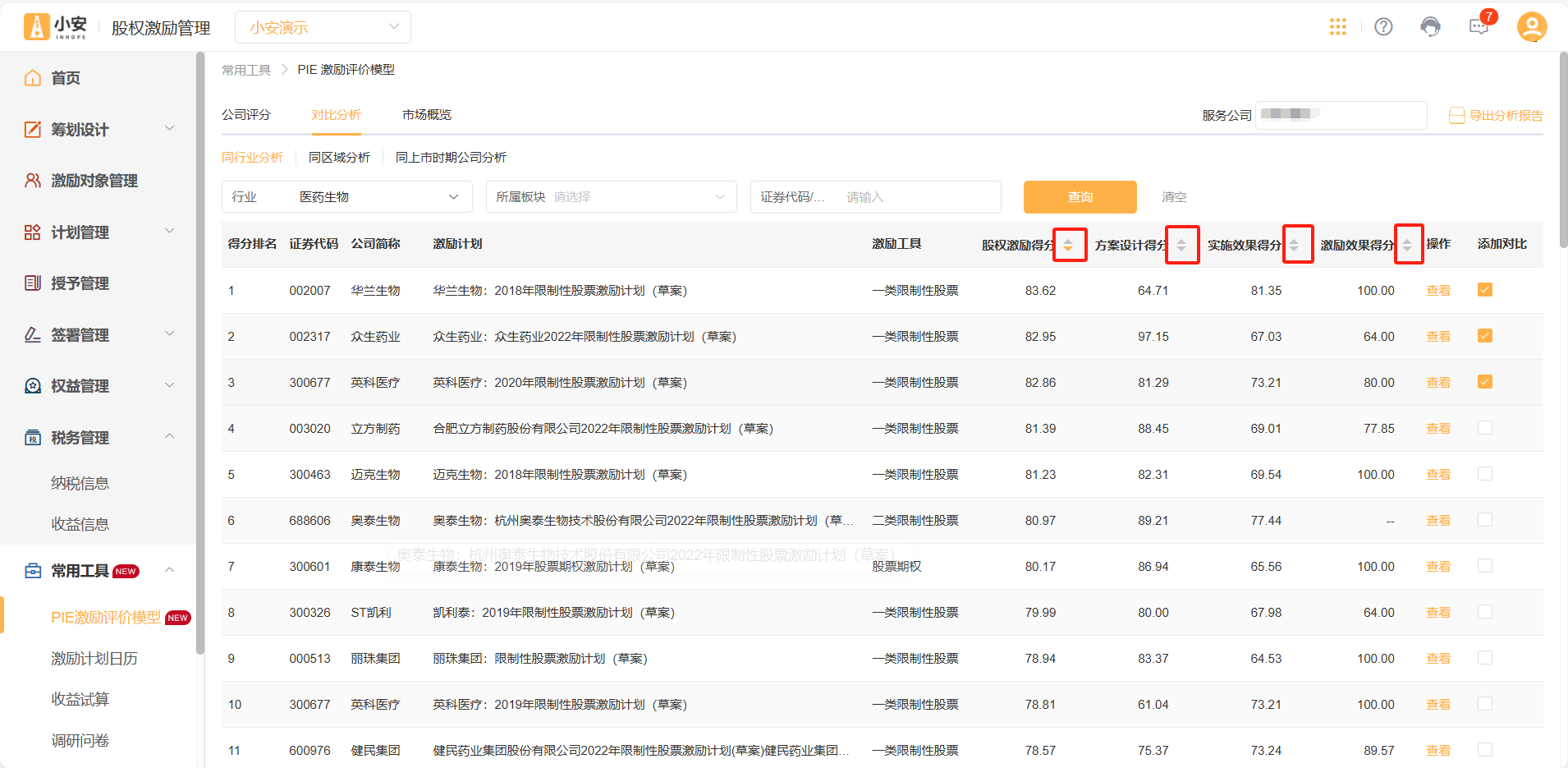The height and width of the screenshot is (768, 1568).
Task: Select the 同区域分析 sub-tab
Action: (339, 158)
